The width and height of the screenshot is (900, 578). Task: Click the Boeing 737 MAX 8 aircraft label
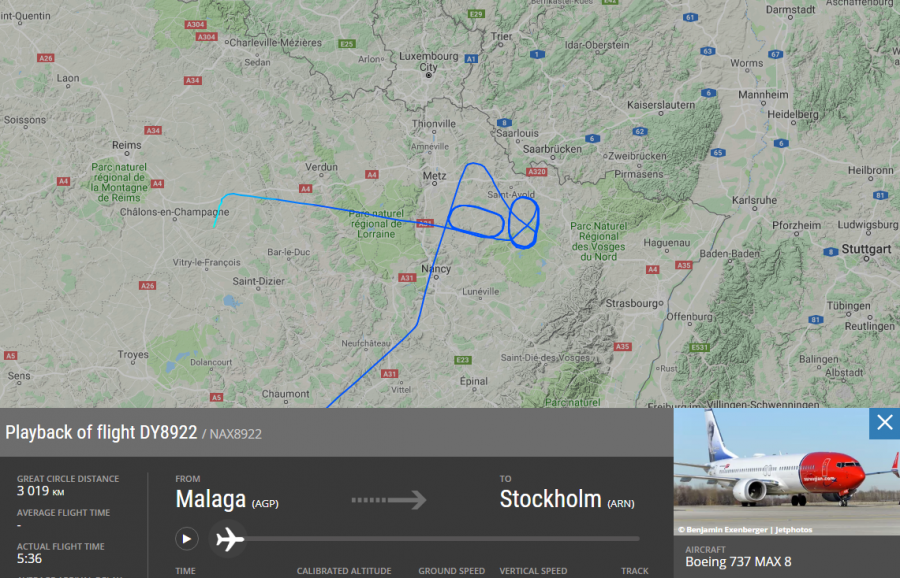pos(738,561)
